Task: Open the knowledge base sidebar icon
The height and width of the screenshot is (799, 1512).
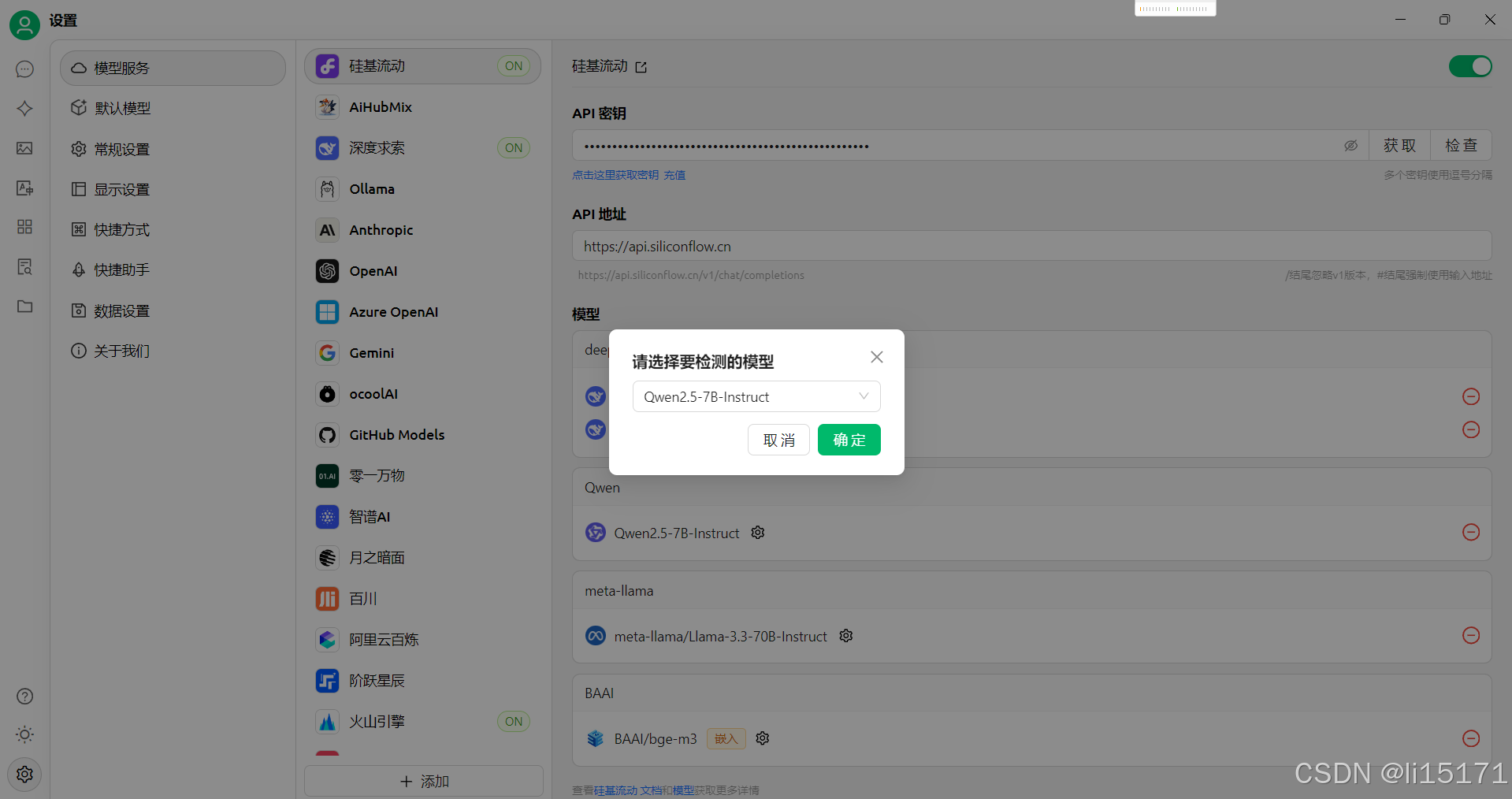Action: click(x=24, y=266)
